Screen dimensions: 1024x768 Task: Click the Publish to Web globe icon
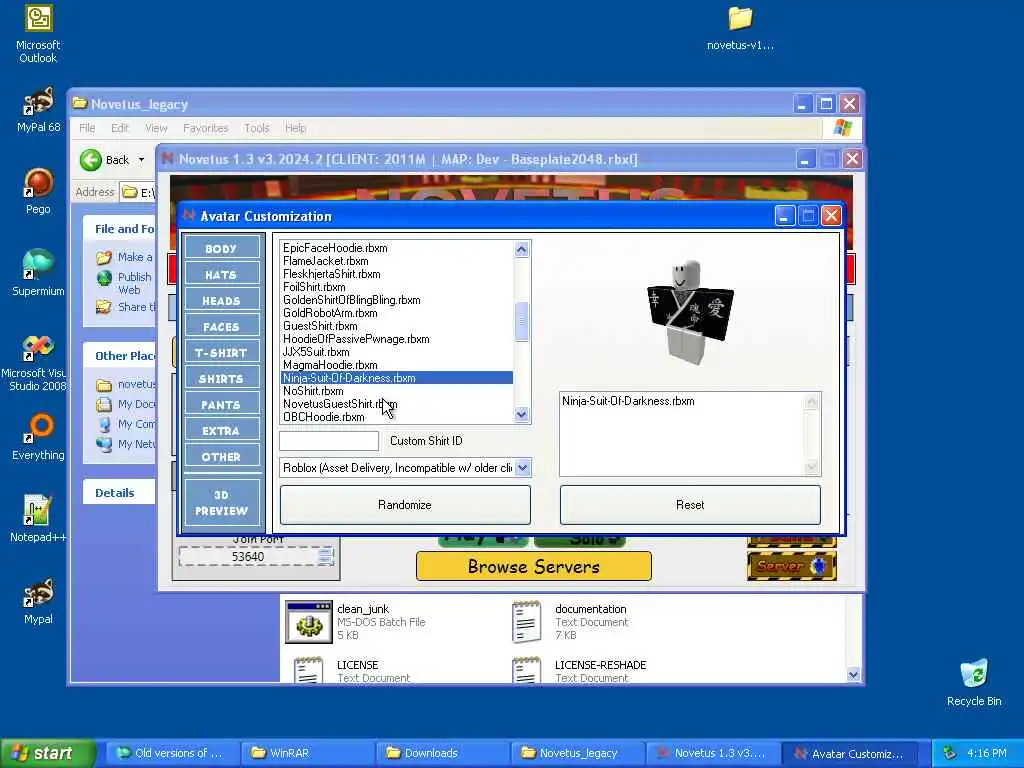tap(104, 279)
